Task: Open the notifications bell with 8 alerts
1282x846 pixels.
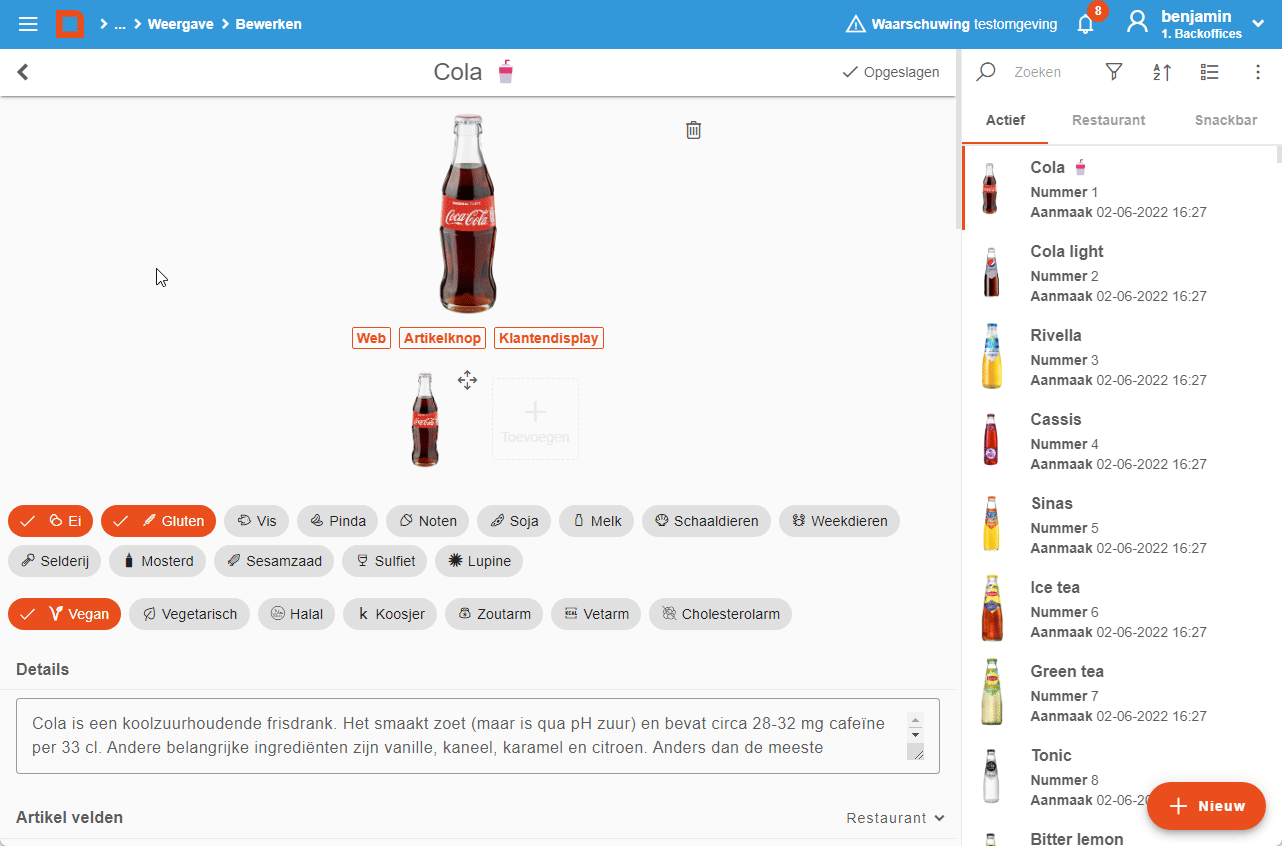Action: pos(1086,24)
